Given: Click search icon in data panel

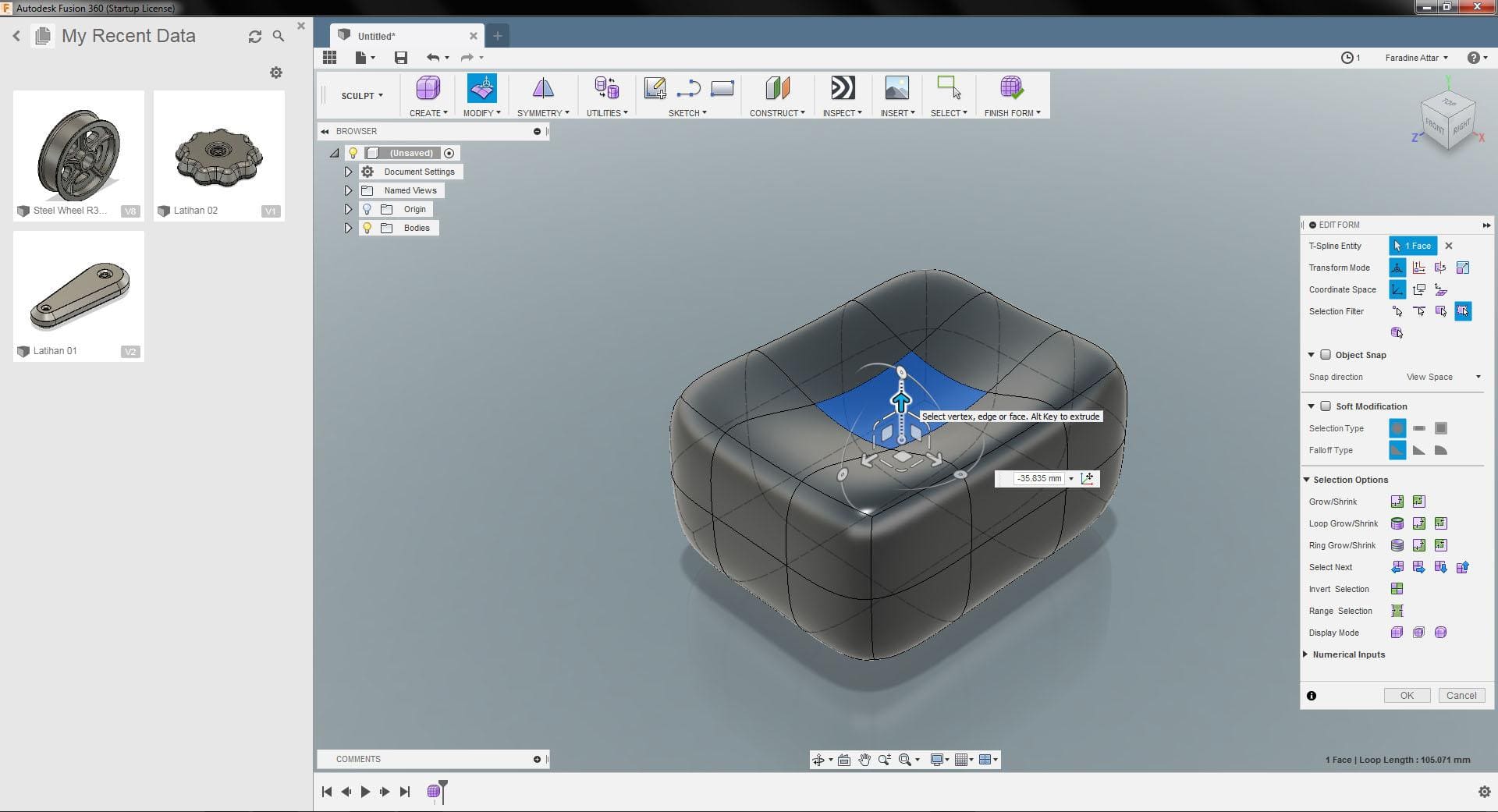Looking at the screenshot, I should [x=278, y=36].
